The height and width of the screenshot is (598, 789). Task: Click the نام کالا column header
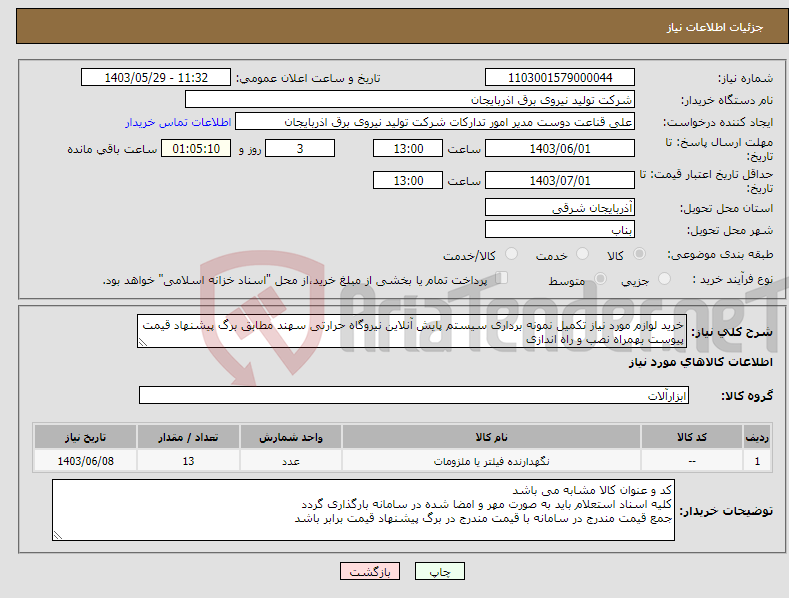[x=491, y=437]
